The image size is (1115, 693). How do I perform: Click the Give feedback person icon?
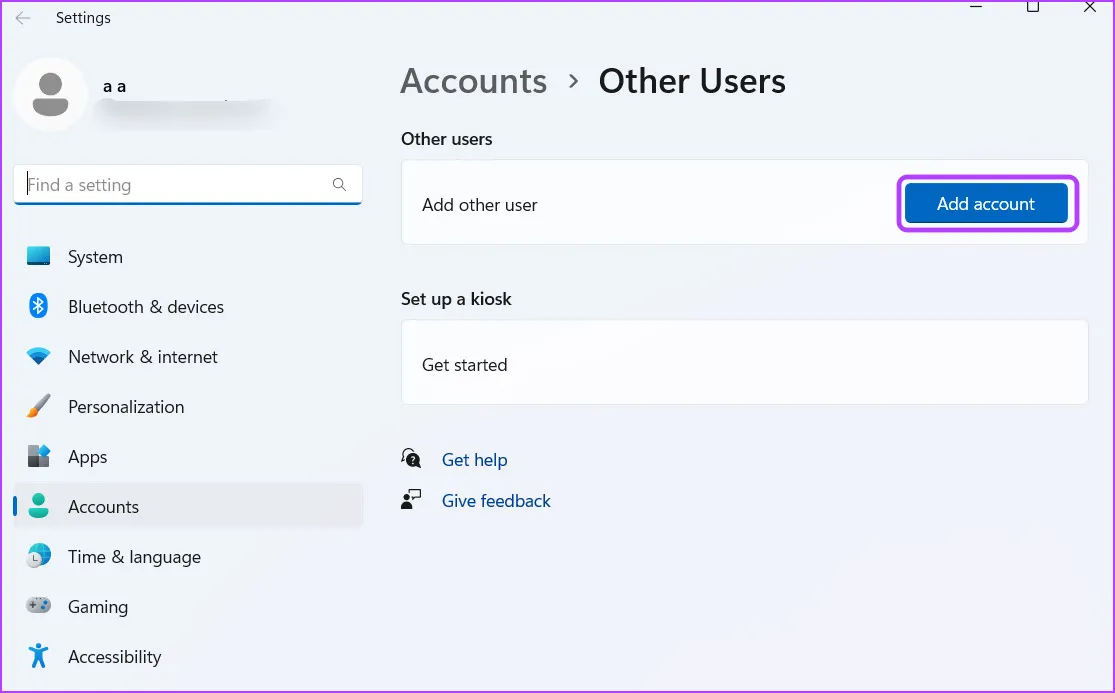(x=411, y=500)
